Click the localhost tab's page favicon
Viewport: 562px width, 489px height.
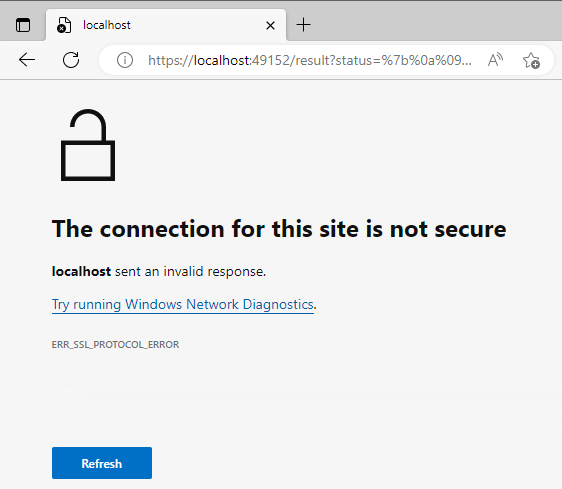pyautogui.click(x=64, y=25)
